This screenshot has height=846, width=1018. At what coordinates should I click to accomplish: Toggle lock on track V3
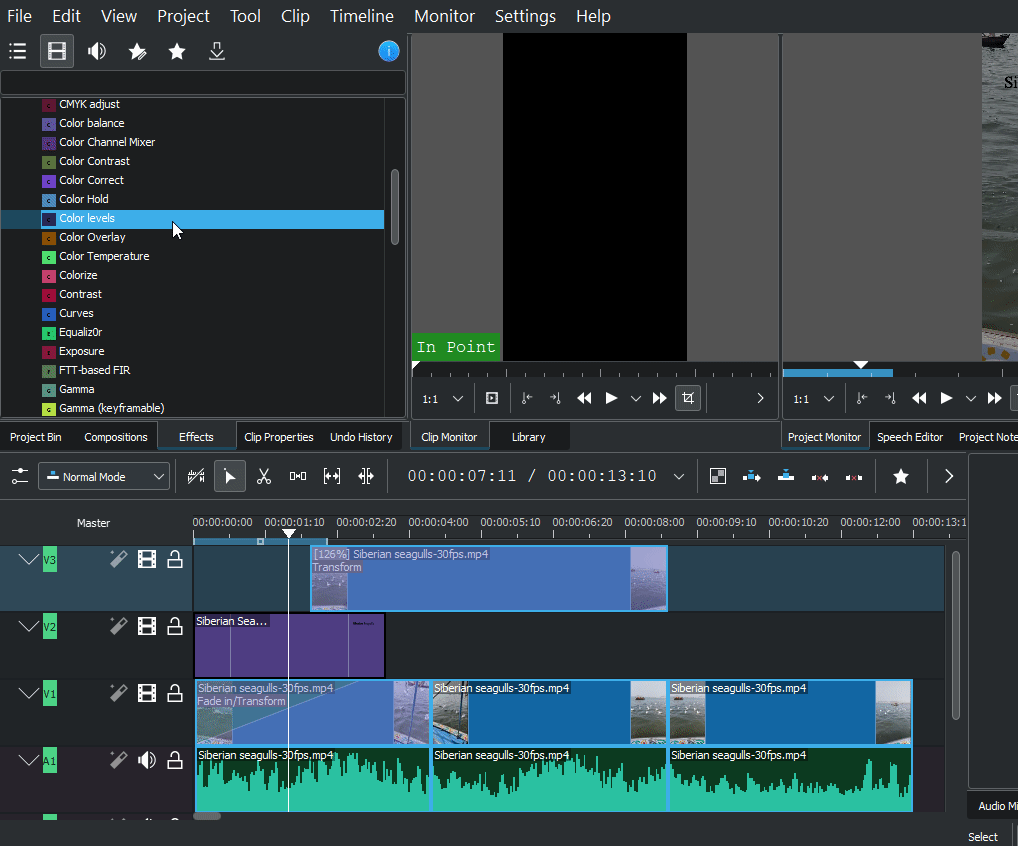coord(175,560)
